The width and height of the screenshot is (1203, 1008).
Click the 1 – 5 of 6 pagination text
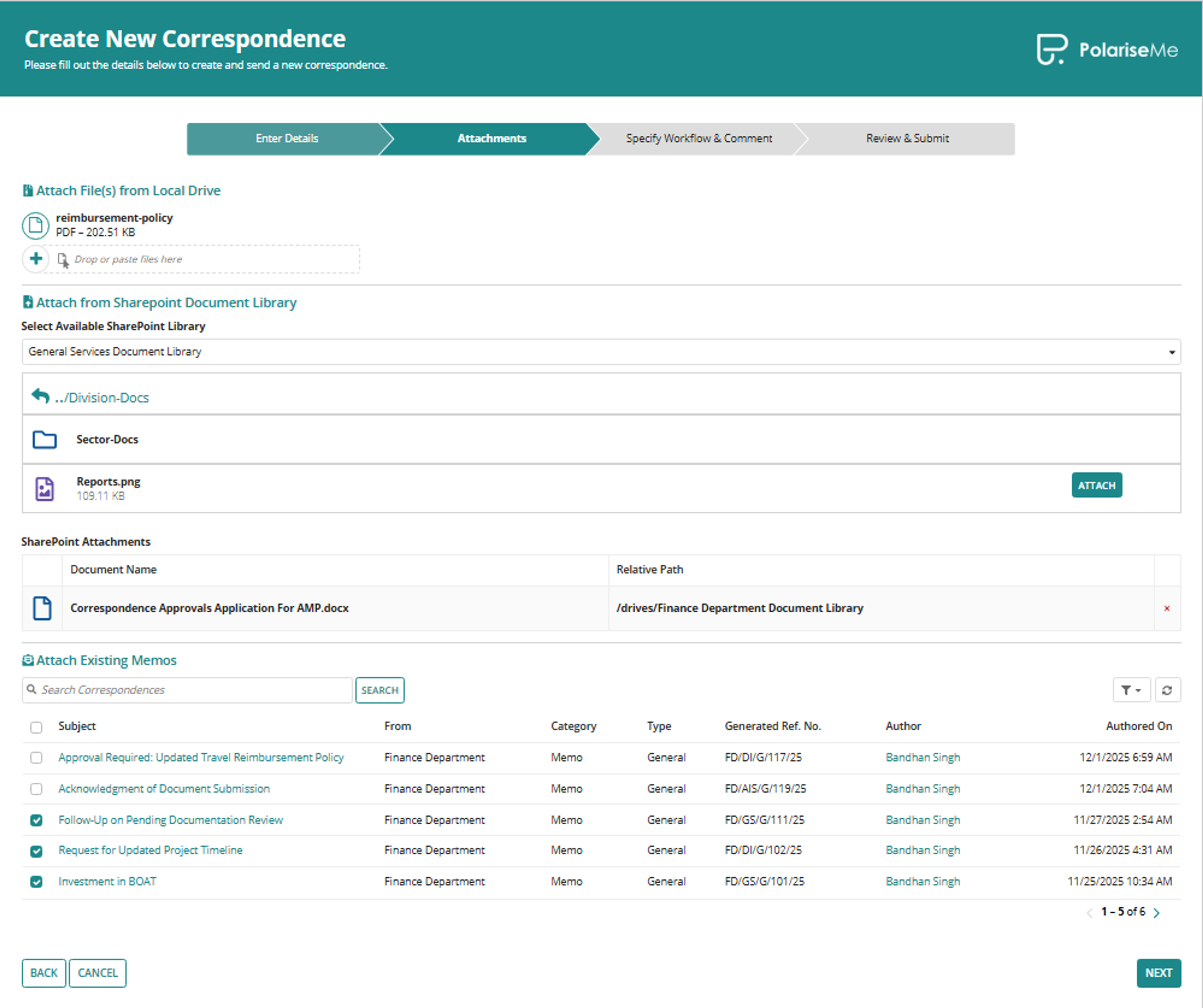[1123, 912]
